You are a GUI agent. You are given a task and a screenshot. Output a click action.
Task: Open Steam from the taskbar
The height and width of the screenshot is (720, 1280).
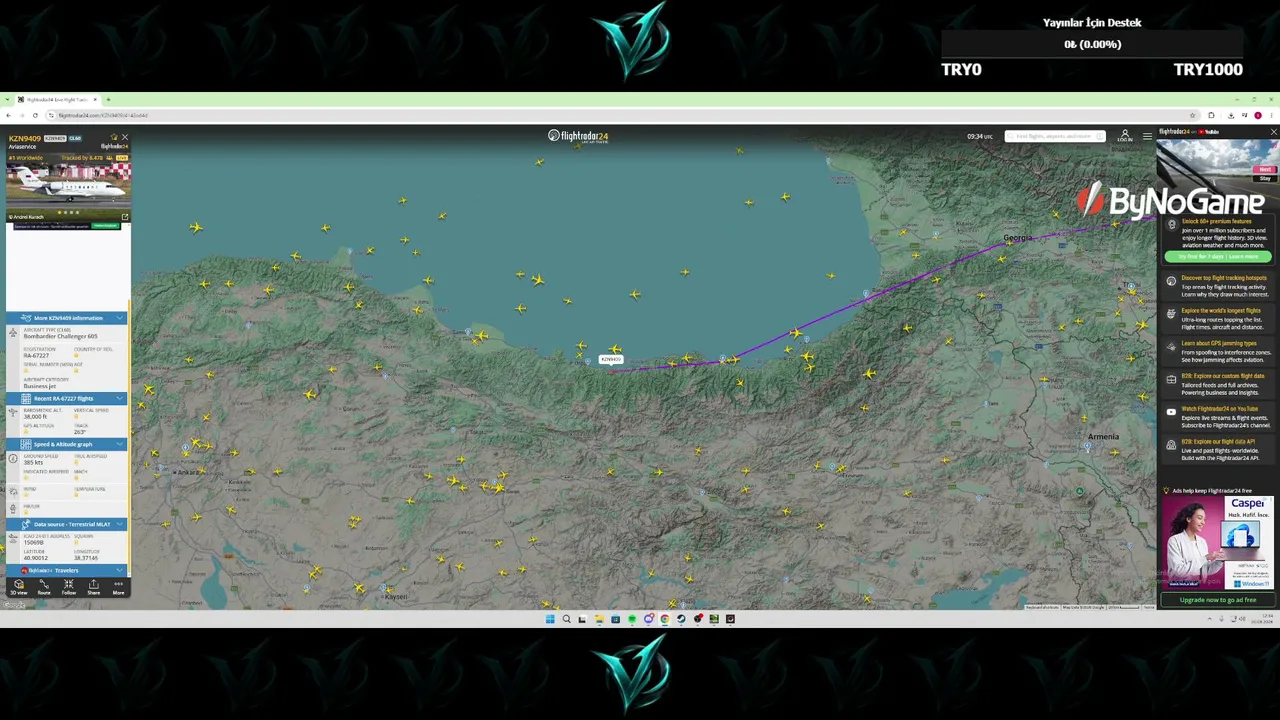681,619
